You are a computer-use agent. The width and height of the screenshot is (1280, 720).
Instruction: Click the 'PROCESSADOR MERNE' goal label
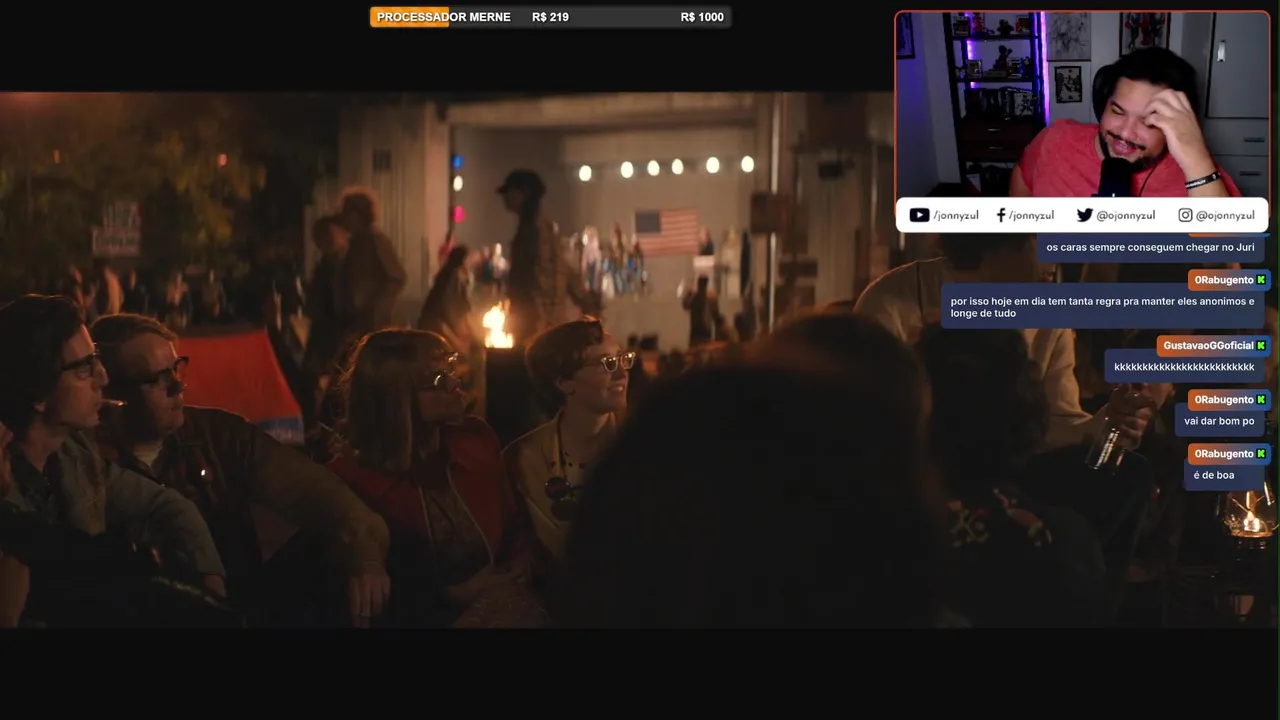tap(443, 17)
